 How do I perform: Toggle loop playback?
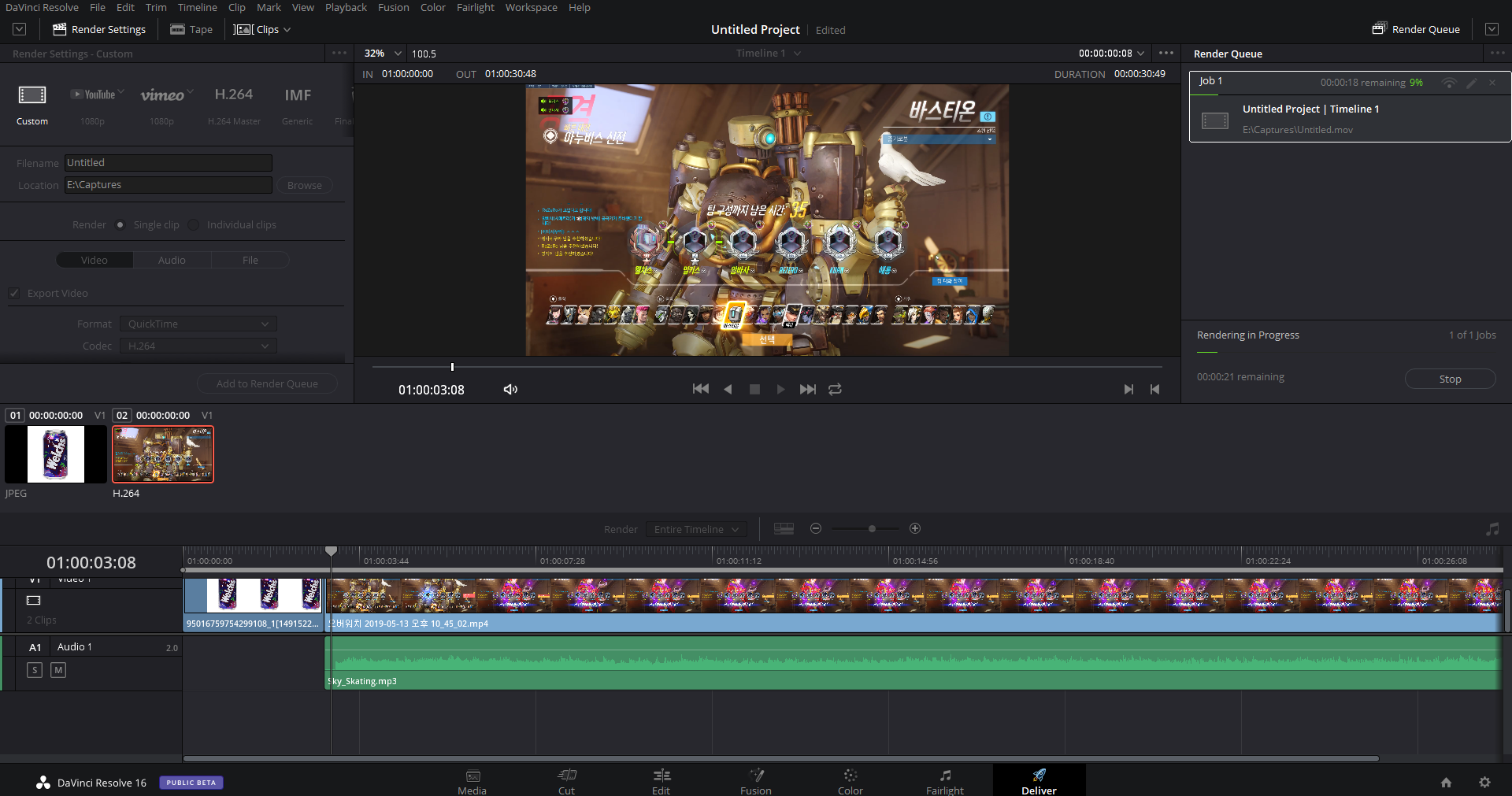click(x=835, y=389)
